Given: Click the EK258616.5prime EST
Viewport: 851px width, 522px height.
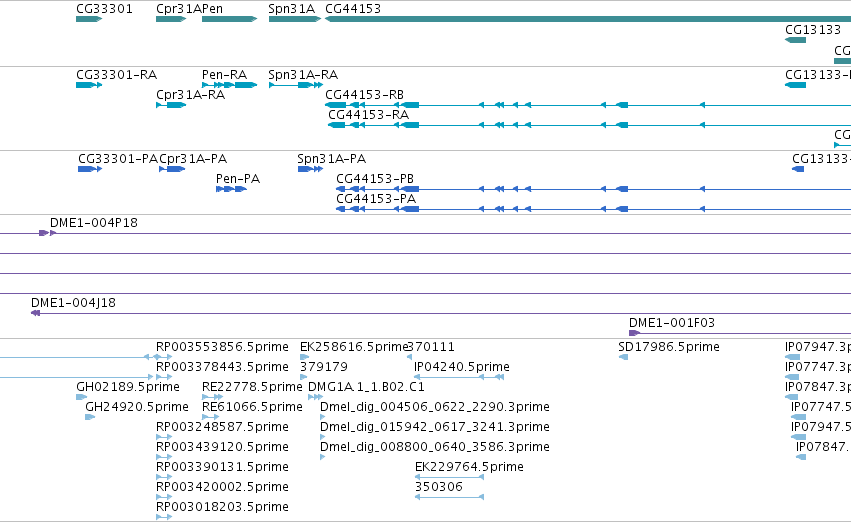Looking at the screenshot, I should (304, 357).
